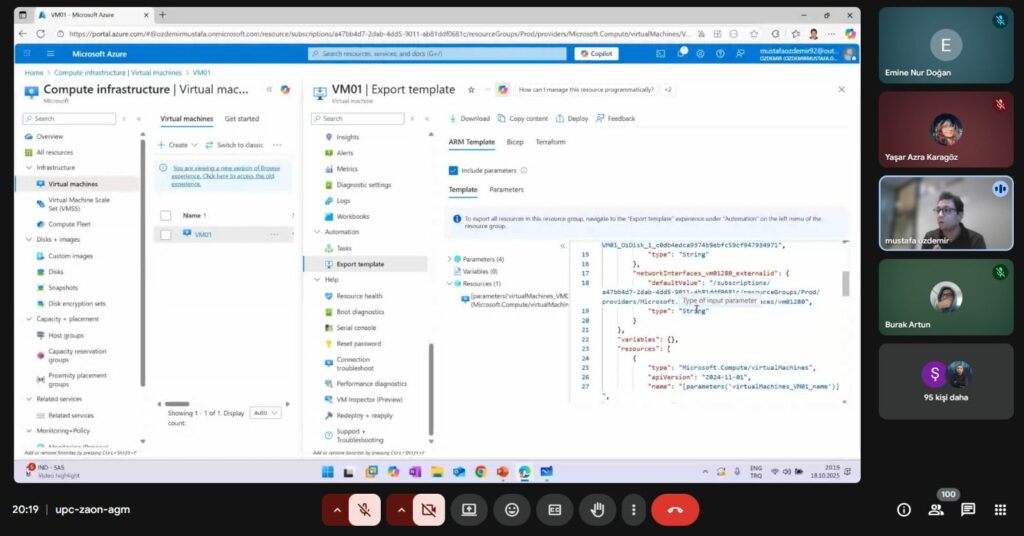Open Serial console in VM menu
Viewport: 1024px width, 536px height.
pyautogui.click(x=356, y=327)
